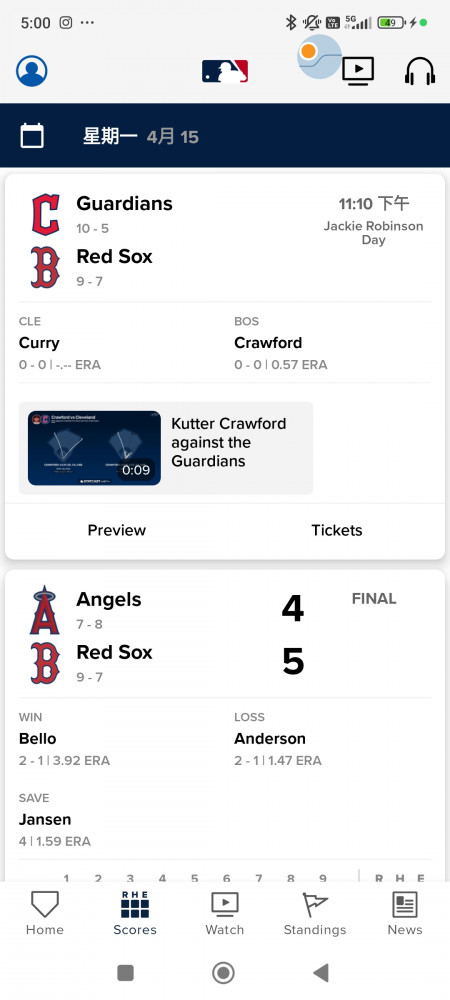Switch to the Watch tab
This screenshot has width=450, height=1000.
[x=224, y=913]
